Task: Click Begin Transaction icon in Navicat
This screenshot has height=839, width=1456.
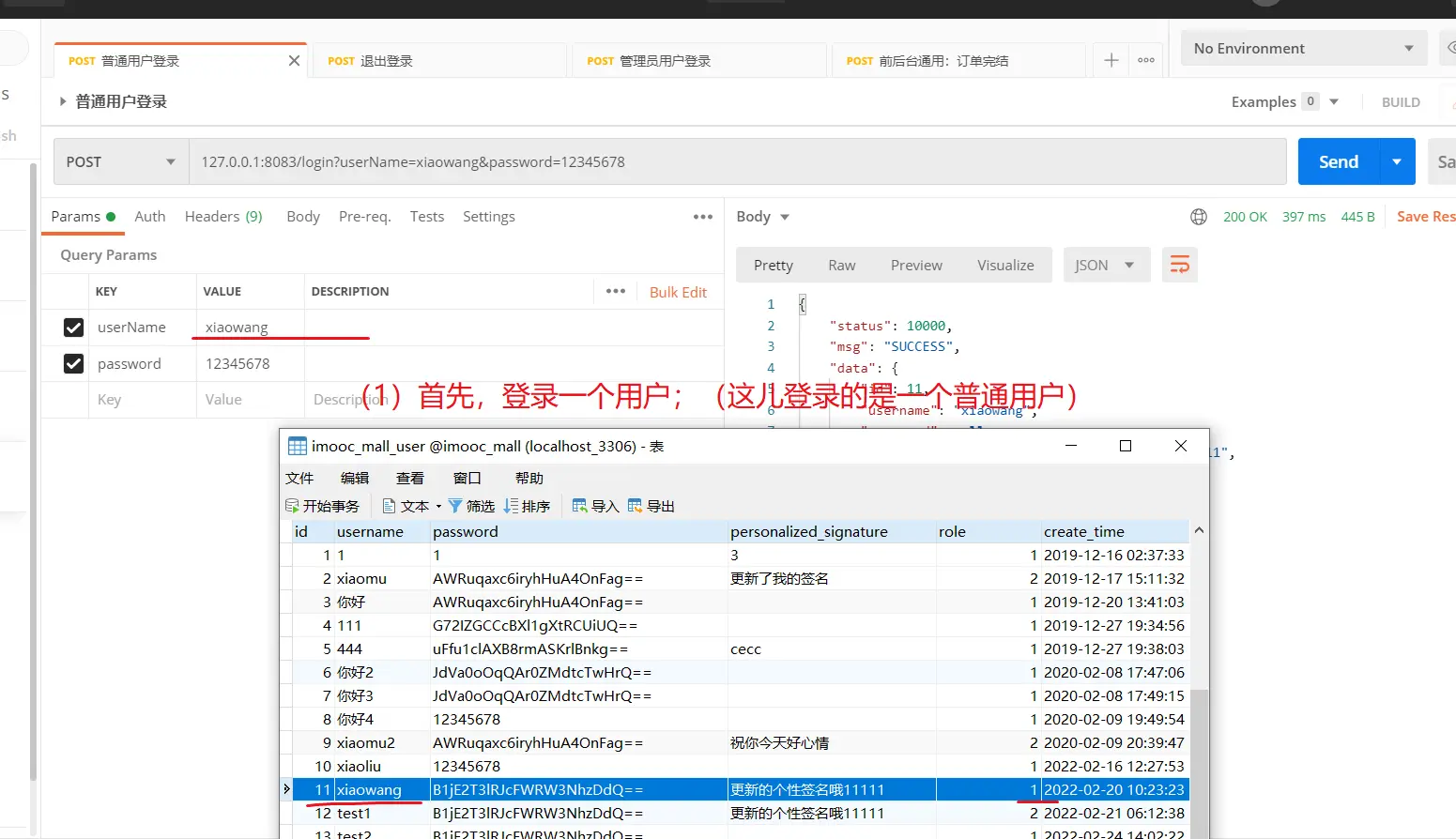Action: 292,506
